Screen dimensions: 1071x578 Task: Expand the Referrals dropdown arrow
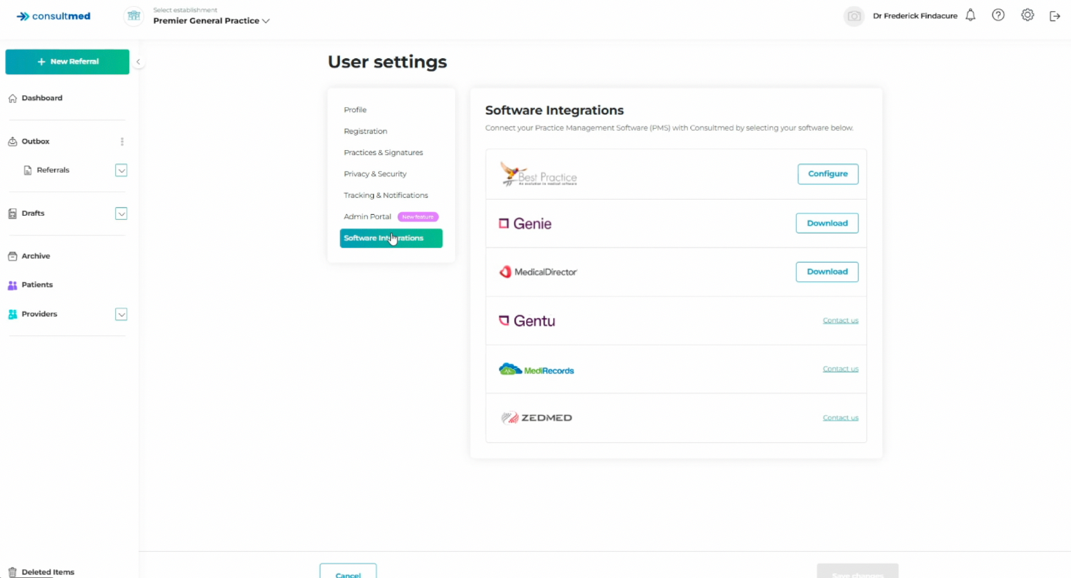click(121, 171)
